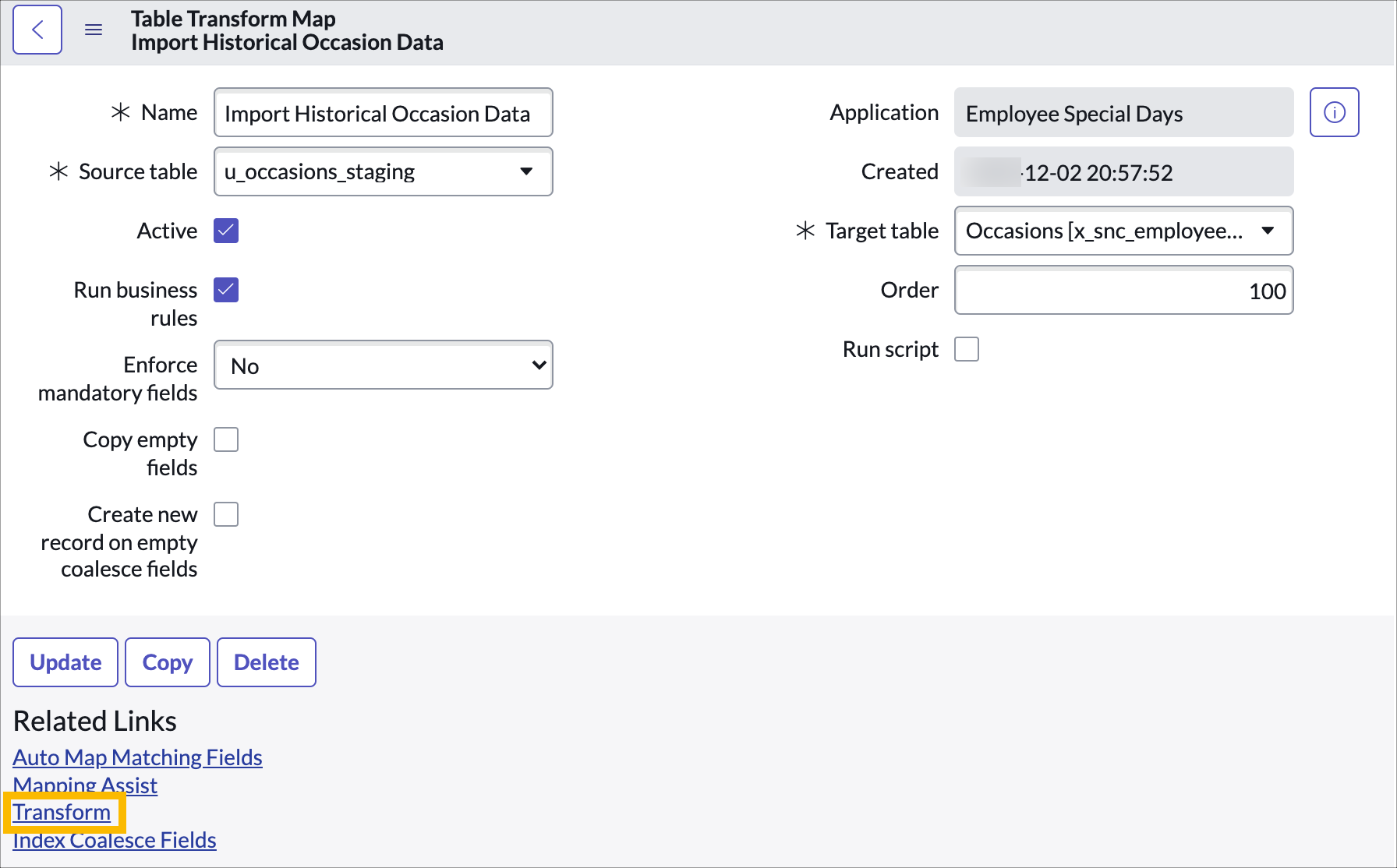Click the Update button
The width and height of the screenshot is (1397, 868).
pos(65,662)
